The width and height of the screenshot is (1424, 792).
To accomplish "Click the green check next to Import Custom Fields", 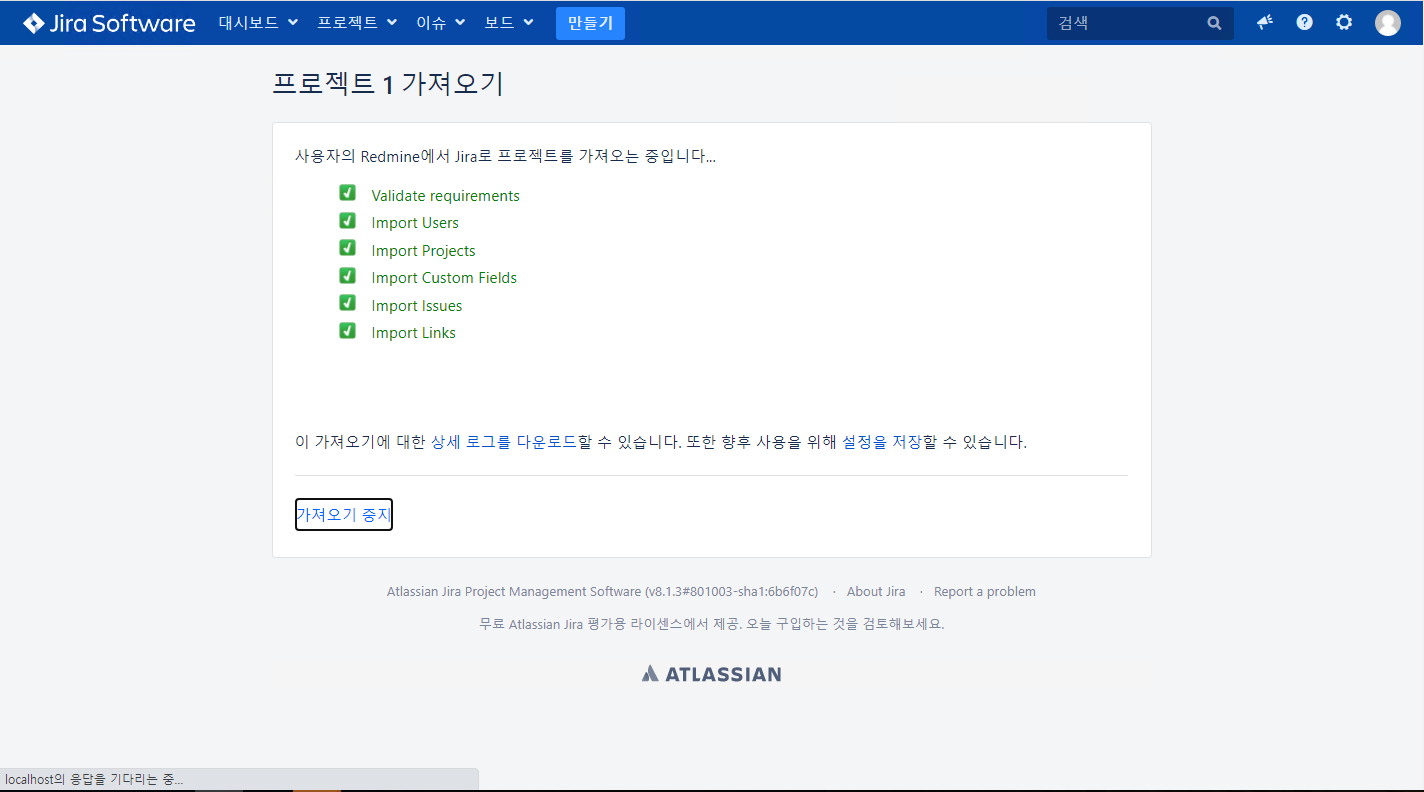I will pyautogui.click(x=348, y=275).
